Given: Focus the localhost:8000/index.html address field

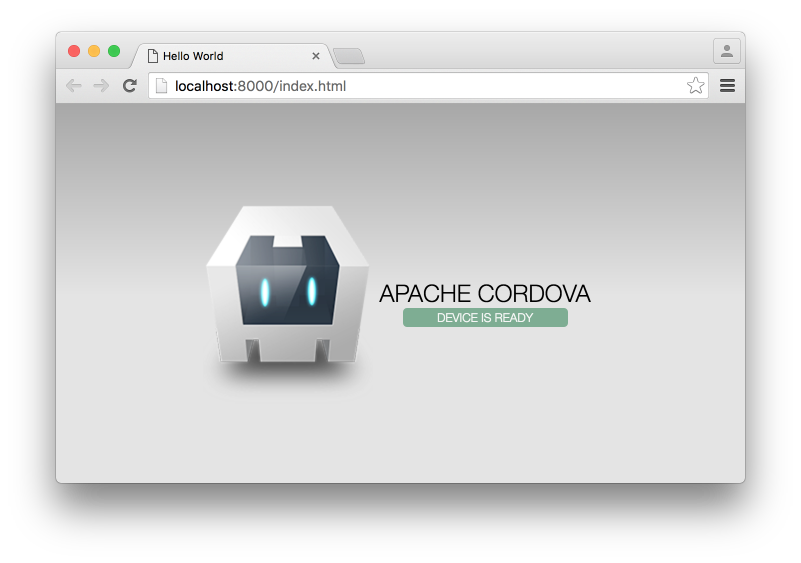Looking at the screenshot, I should (428, 85).
